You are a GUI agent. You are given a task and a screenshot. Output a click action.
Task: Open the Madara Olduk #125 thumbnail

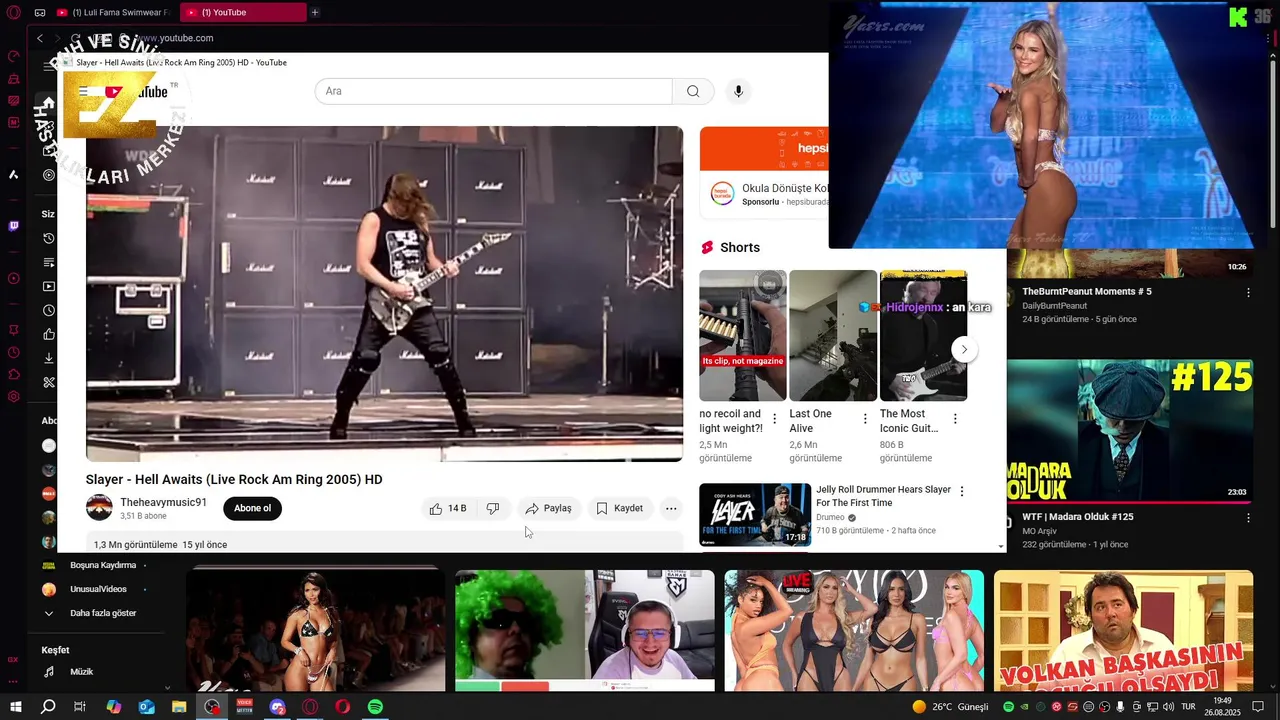click(1130, 429)
